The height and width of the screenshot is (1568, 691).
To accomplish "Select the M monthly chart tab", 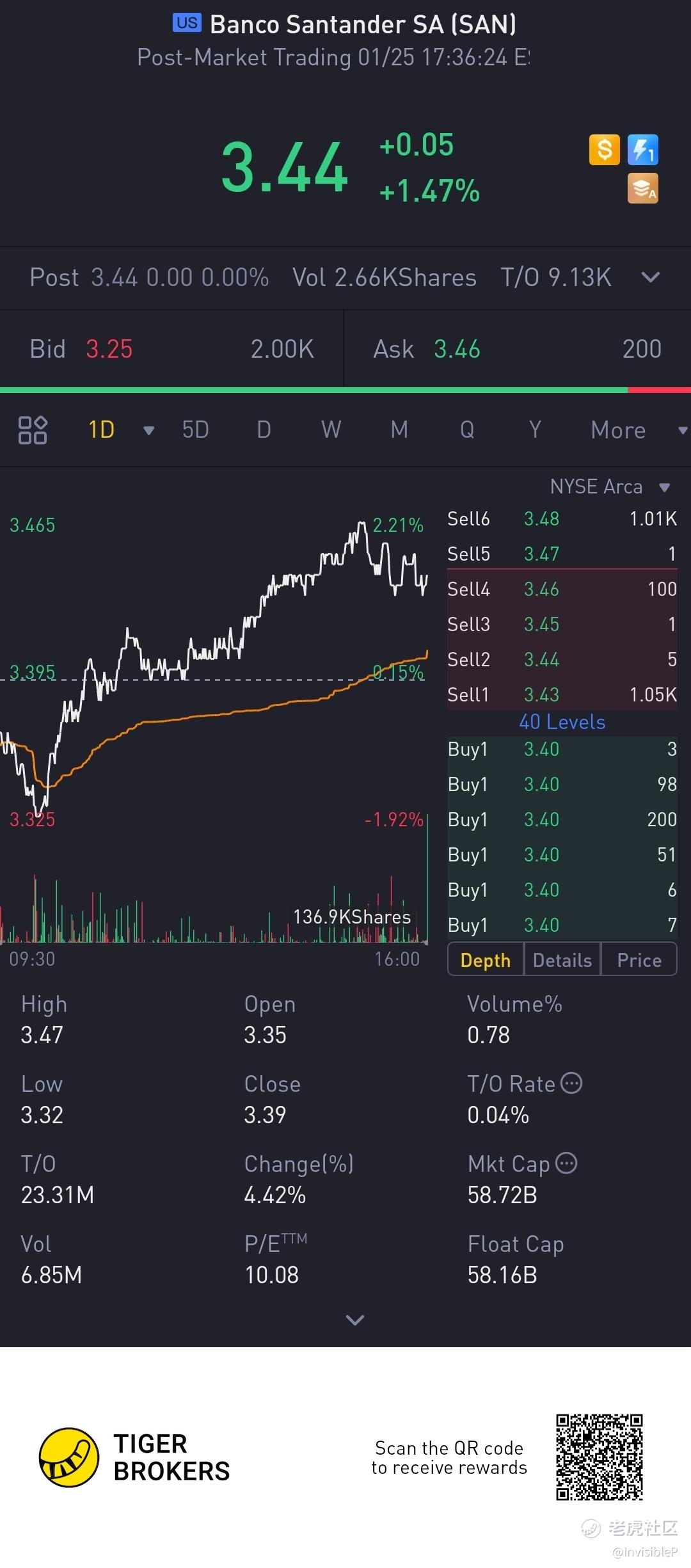I will (x=399, y=430).
